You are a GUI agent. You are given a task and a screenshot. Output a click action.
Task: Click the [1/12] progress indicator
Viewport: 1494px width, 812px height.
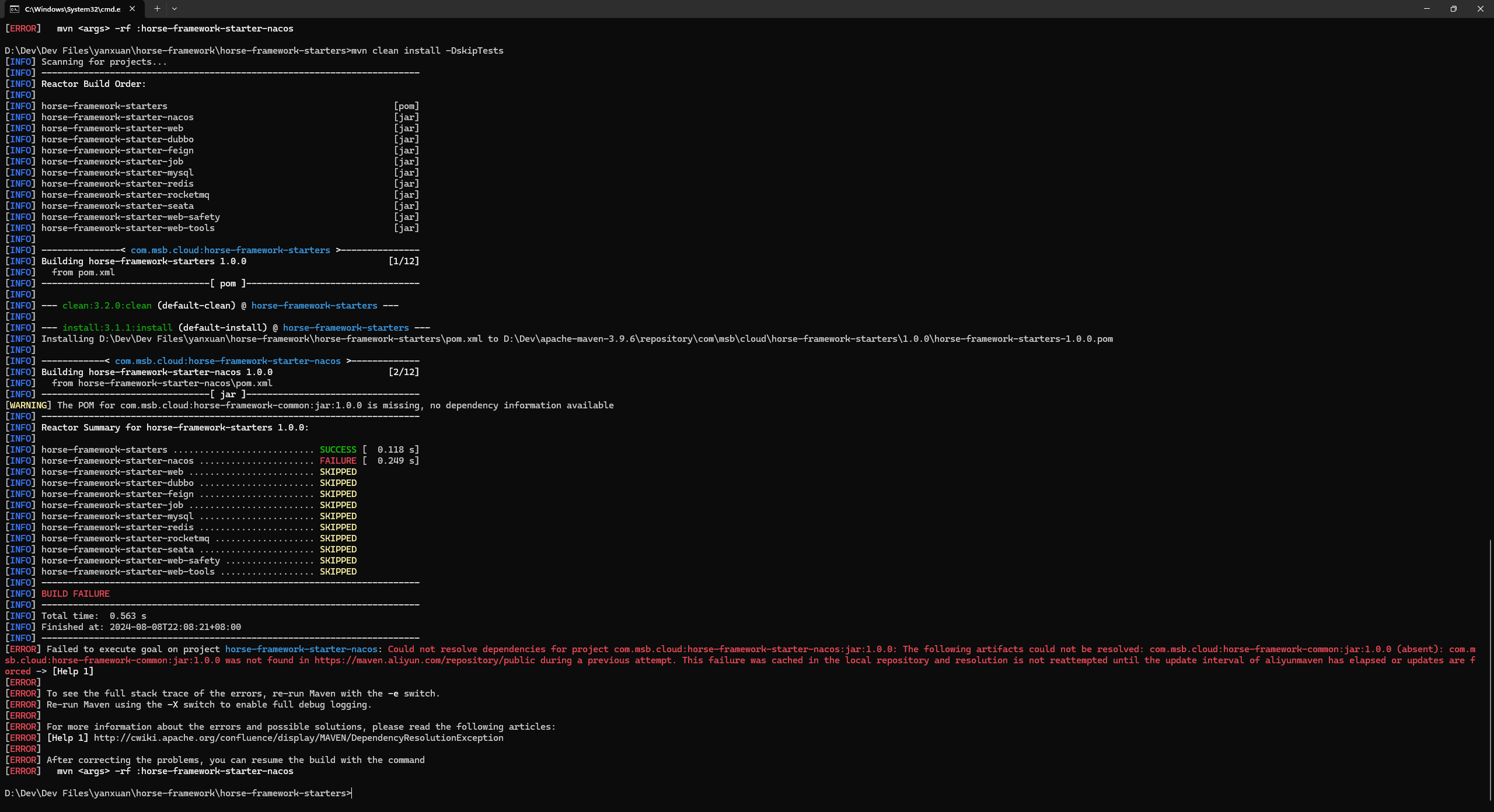click(404, 261)
